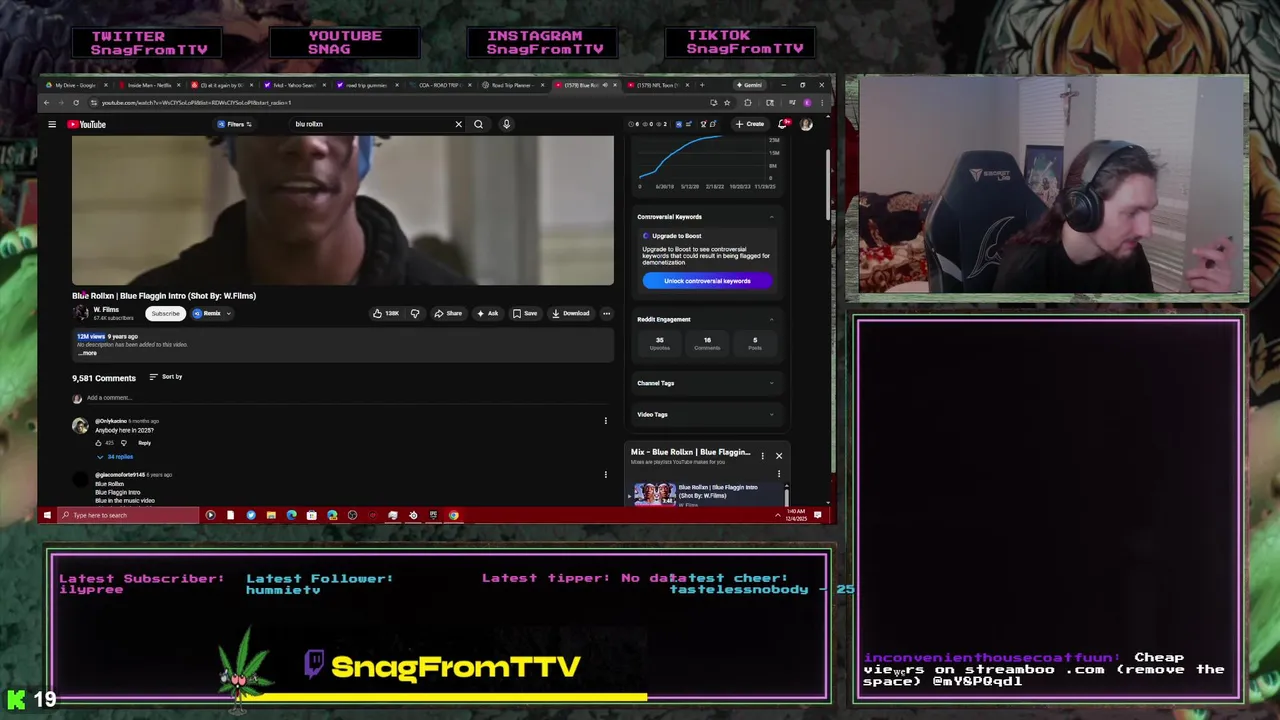Open a new browser tab

pos(701,85)
